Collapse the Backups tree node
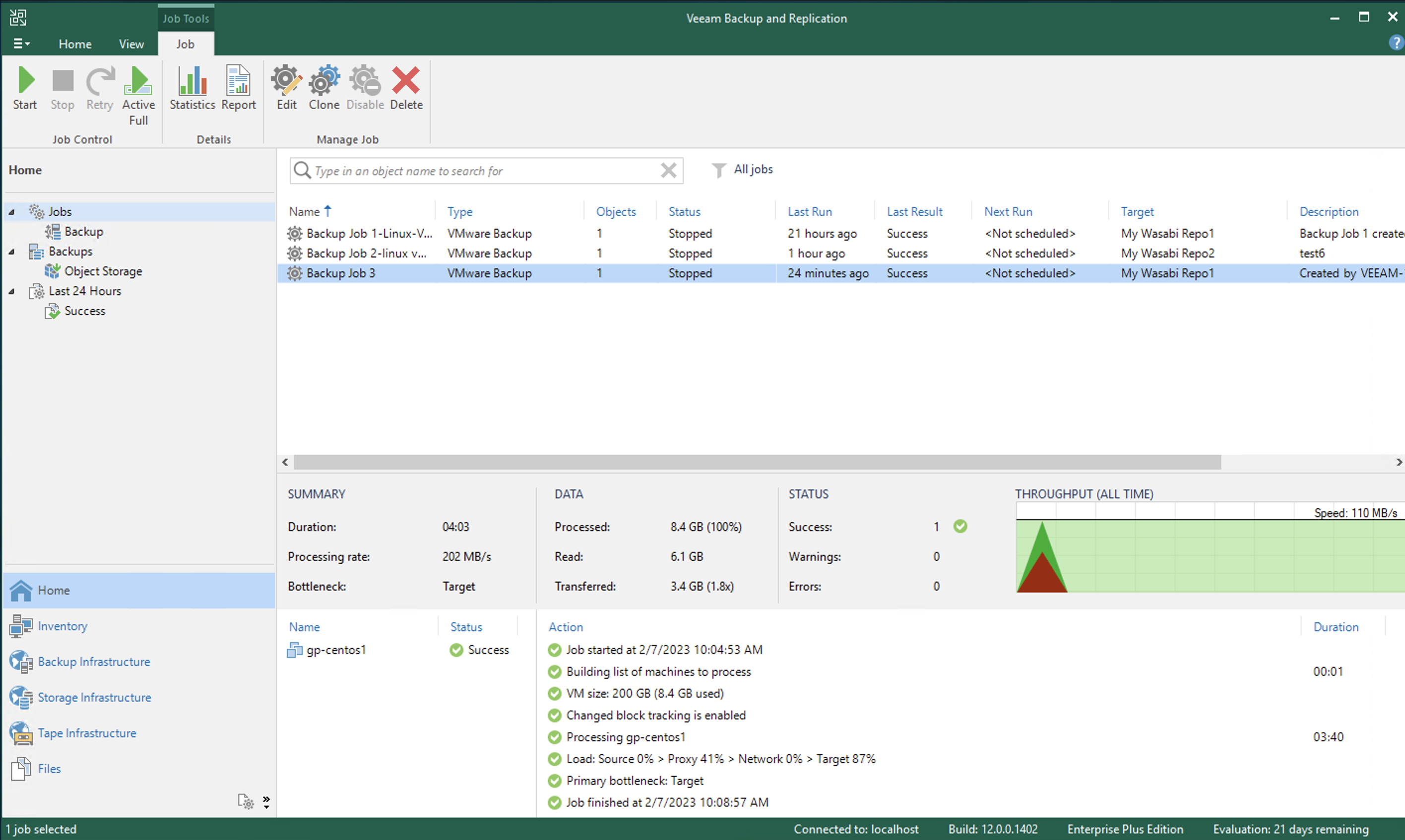The width and height of the screenshot is (1405, 840). pyautogui.click(x=11, y=251)
